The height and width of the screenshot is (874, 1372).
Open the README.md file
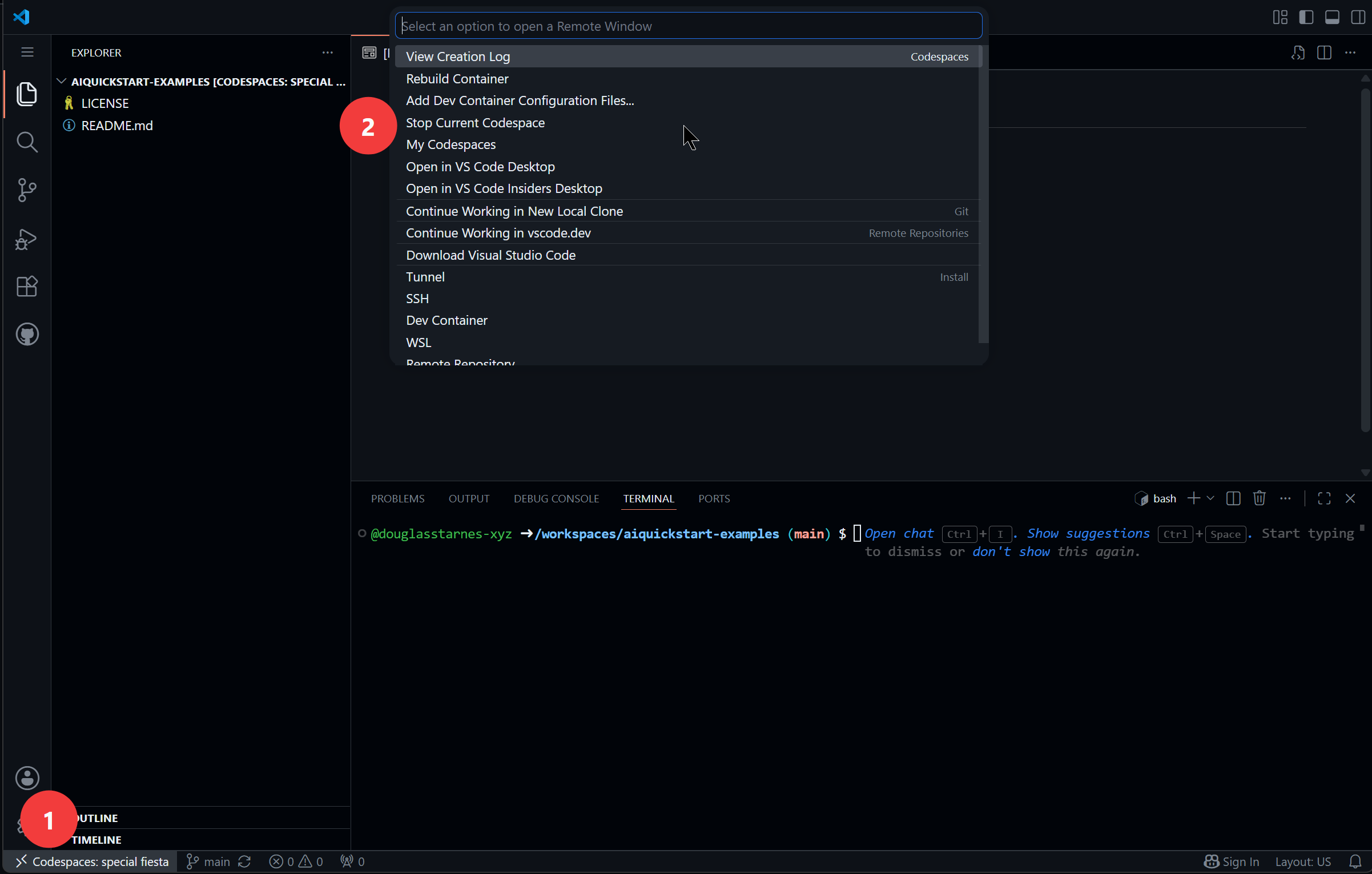[202, 126]
